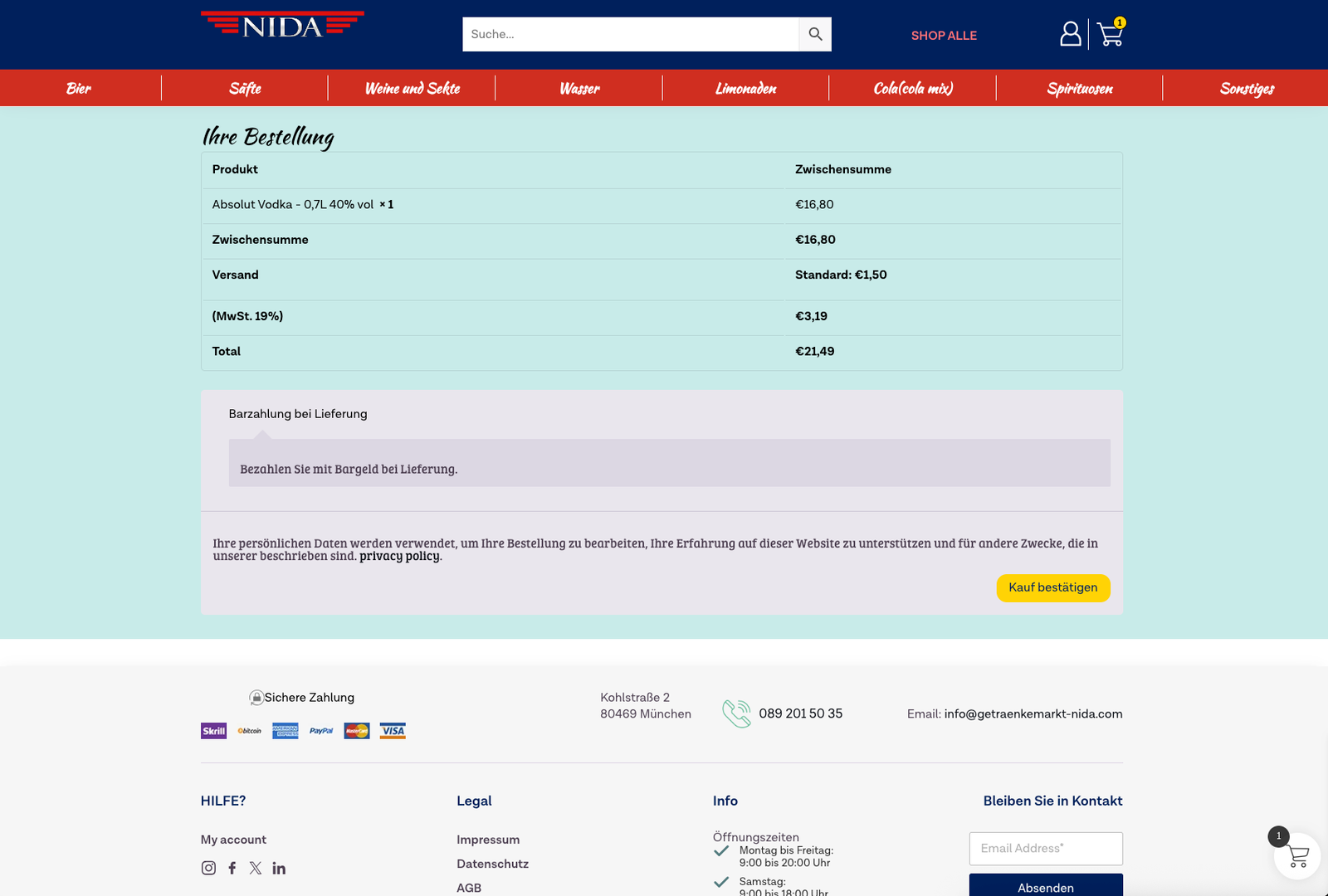Open the privacy policy link
The height and width of the screenshot is (896, 1328).
(x=399, y=556)
